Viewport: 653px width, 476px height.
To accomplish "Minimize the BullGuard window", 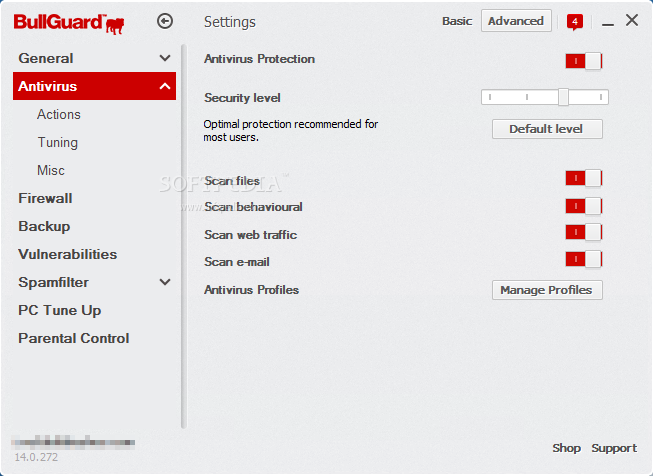I will coord(608,24).
